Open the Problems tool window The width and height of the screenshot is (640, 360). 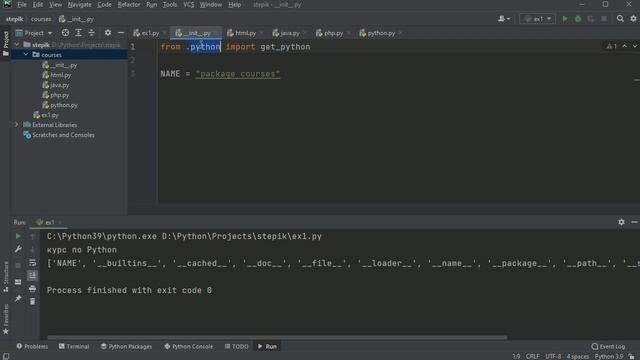32,347
